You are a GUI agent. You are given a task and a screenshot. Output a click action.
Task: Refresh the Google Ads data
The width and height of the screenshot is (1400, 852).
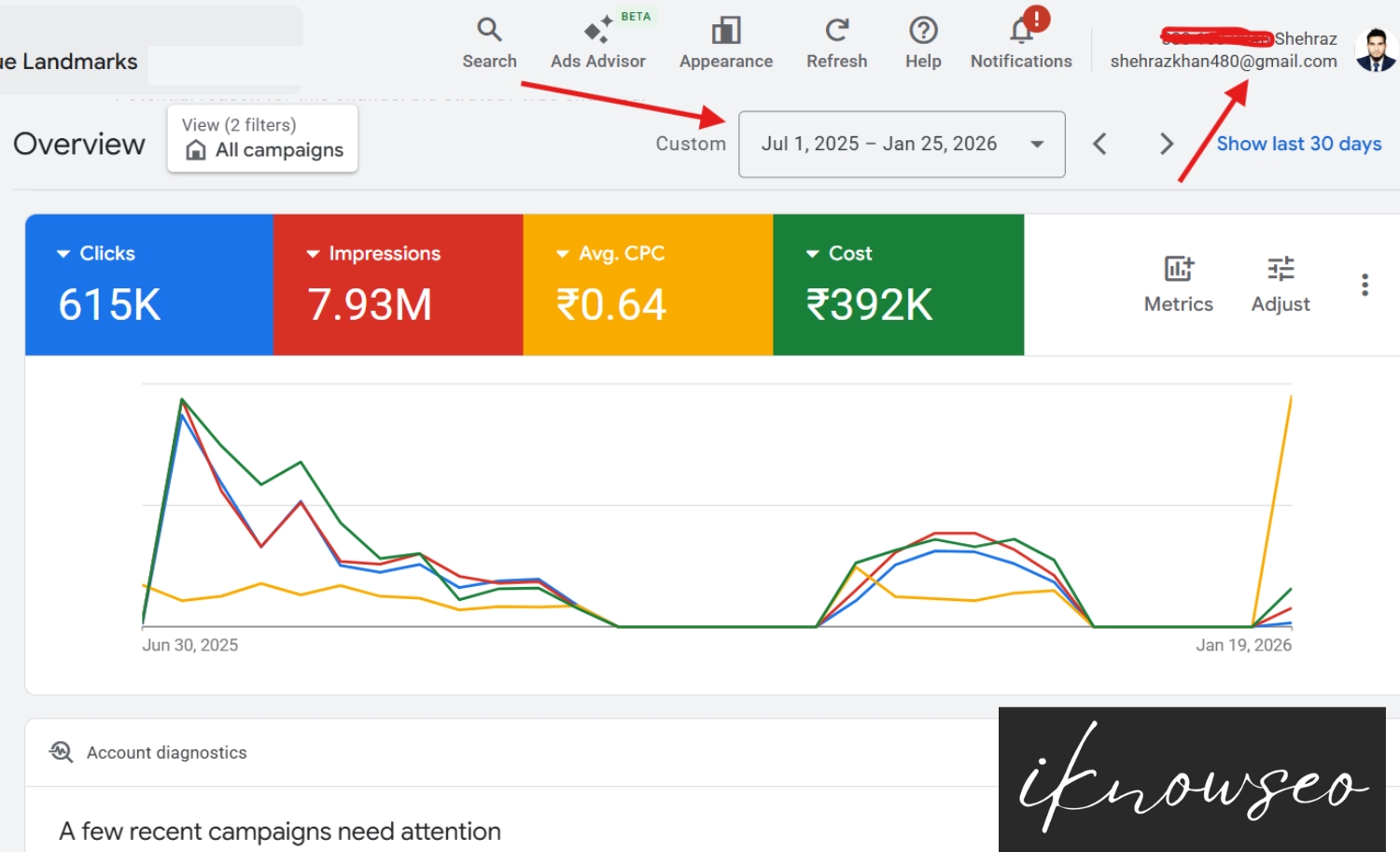pyautogui.click(x=836, y=42)
